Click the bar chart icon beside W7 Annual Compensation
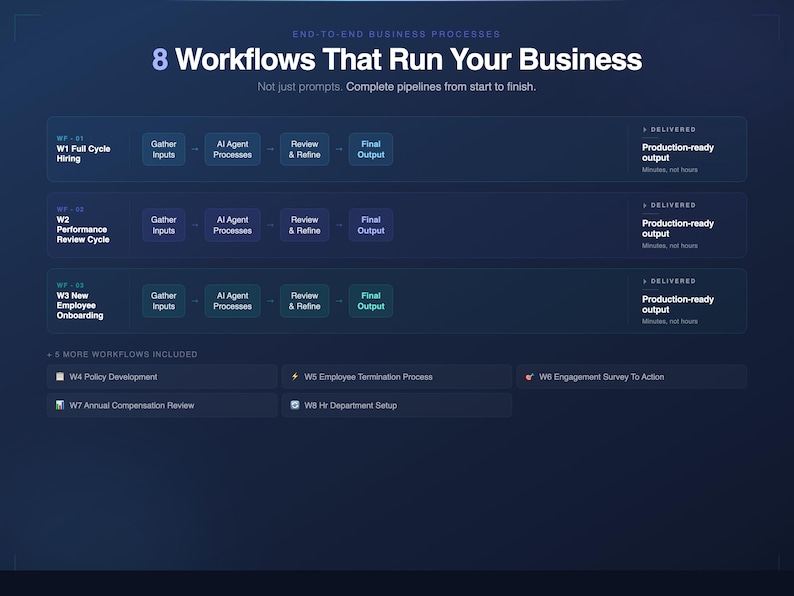Image resolution: width=794 pixels, height=596 pixels. click(x=60, y=405)
